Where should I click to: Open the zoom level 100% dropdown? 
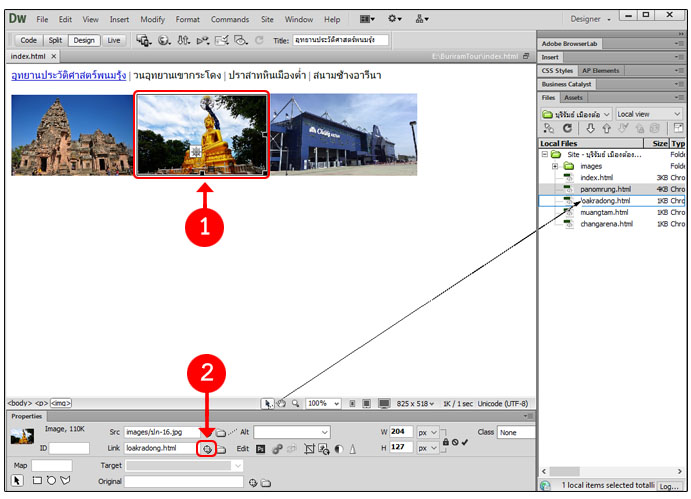[321, 403]
